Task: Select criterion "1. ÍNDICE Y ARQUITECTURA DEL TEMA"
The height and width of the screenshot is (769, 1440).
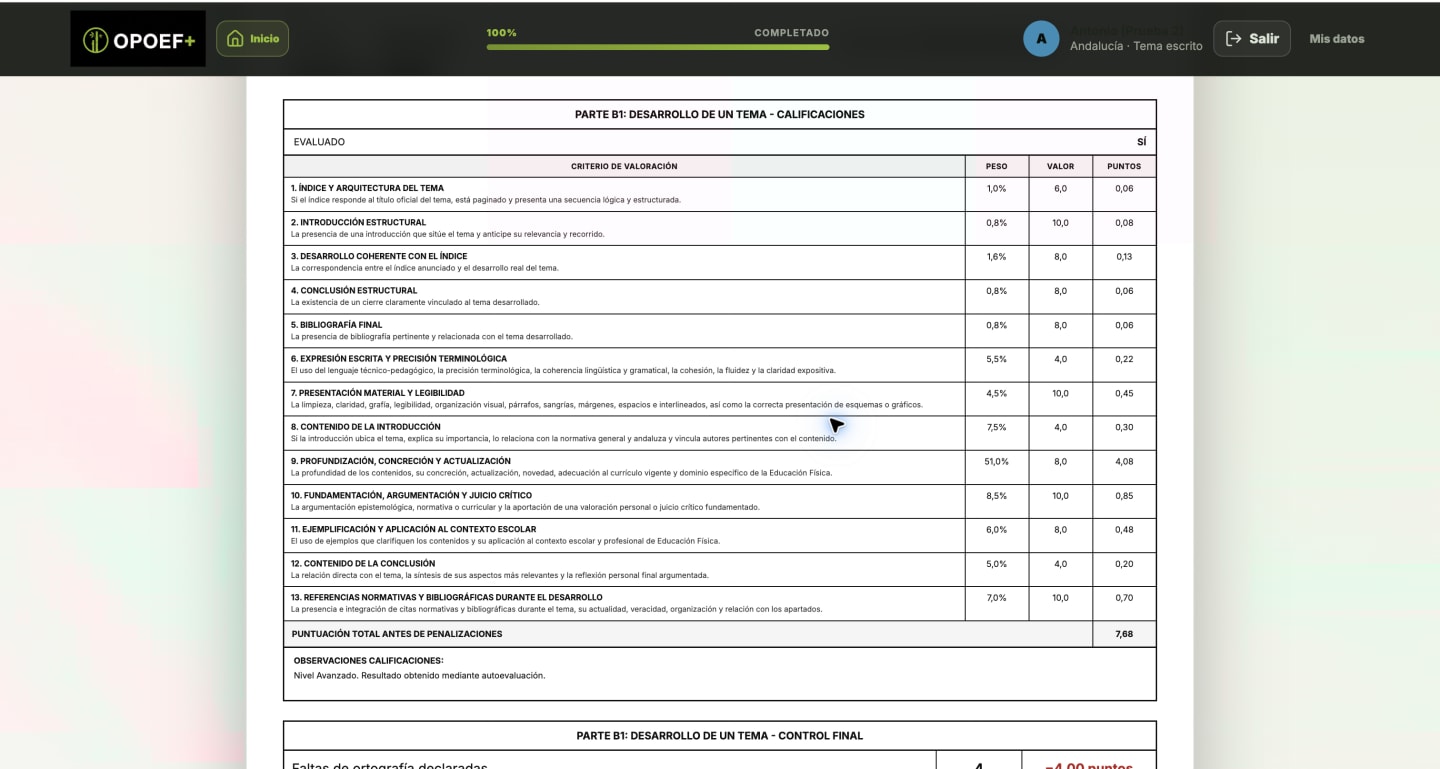Action: tap(367, 188)
